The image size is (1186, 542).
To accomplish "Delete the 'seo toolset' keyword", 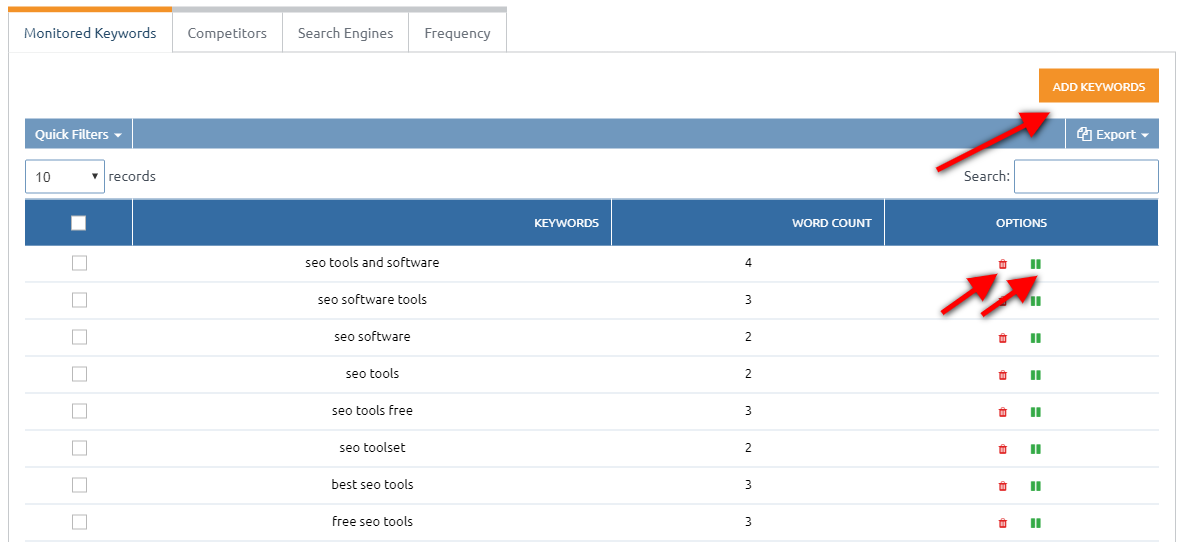I will pyautogui.click(x=1003, y=449).
